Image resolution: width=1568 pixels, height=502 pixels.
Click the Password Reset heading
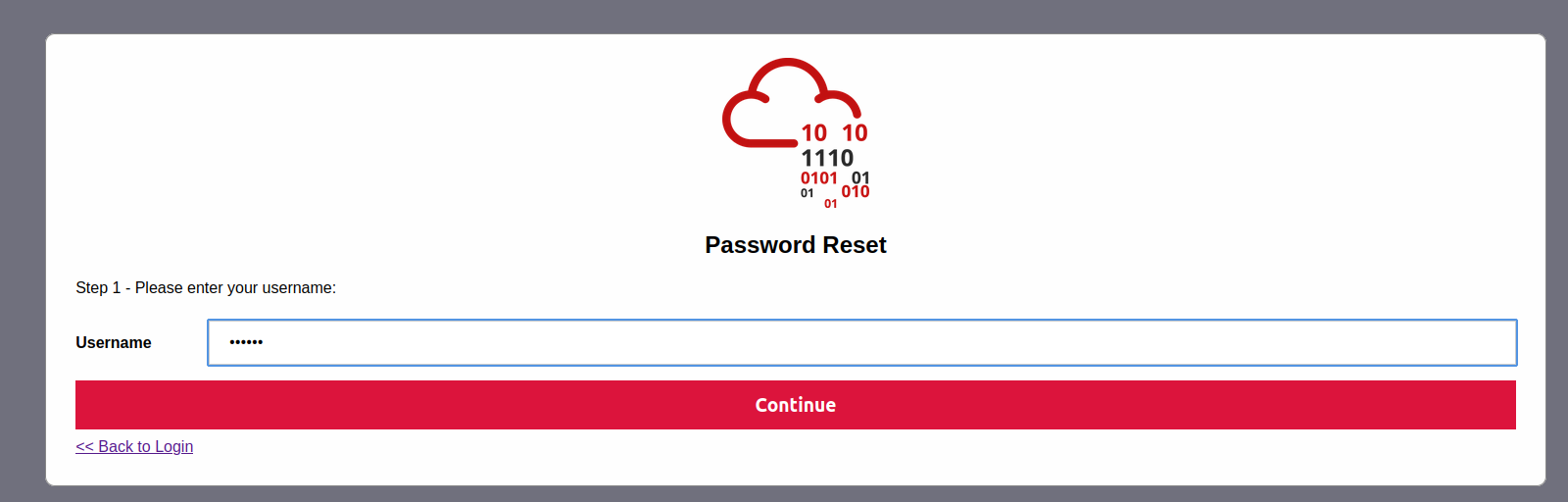[796, 245]
